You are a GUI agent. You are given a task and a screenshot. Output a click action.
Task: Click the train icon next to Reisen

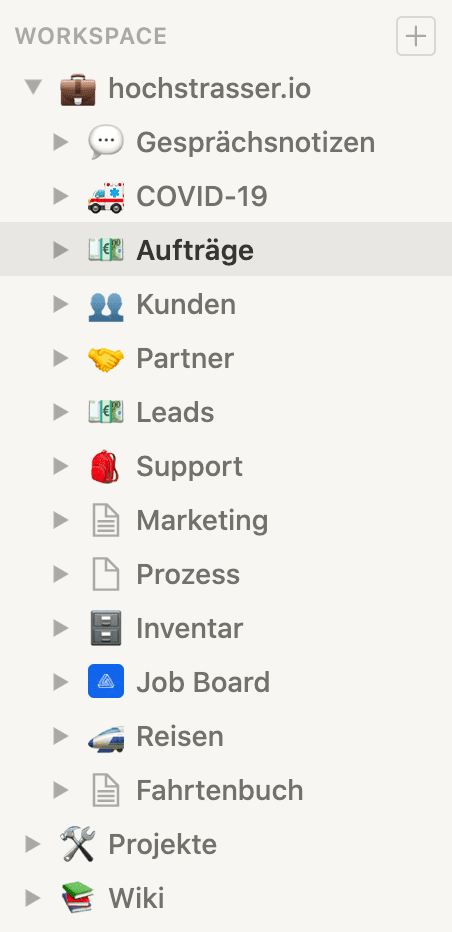[106, 736]
